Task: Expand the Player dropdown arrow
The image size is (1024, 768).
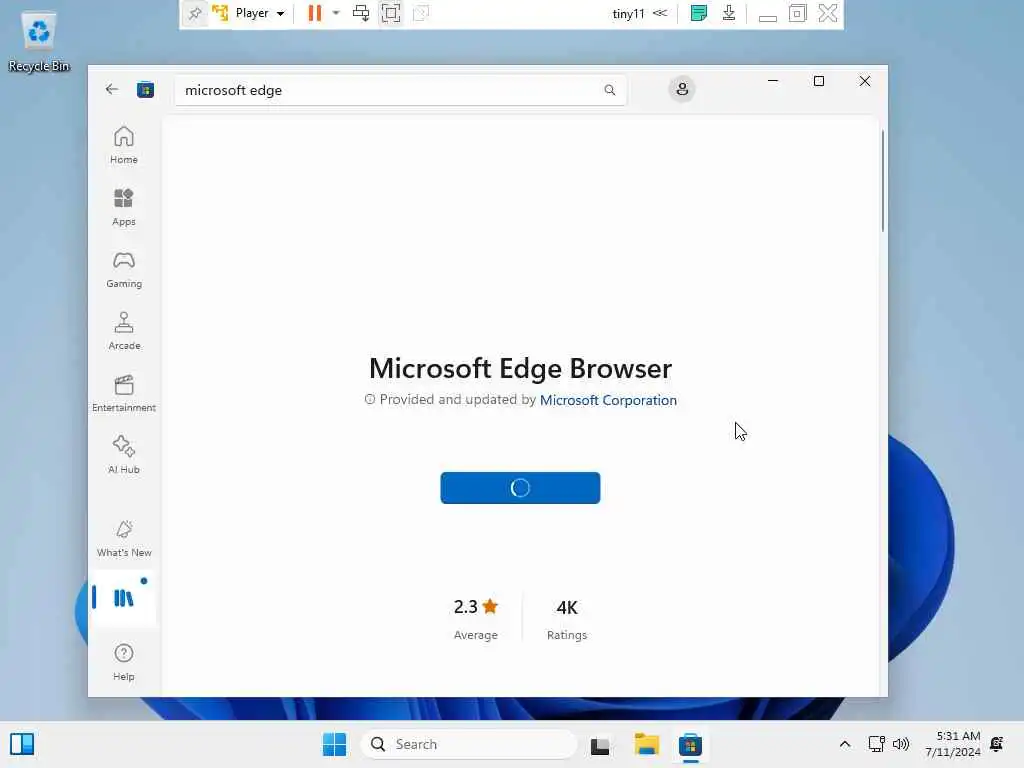Action: pos(280,14)
